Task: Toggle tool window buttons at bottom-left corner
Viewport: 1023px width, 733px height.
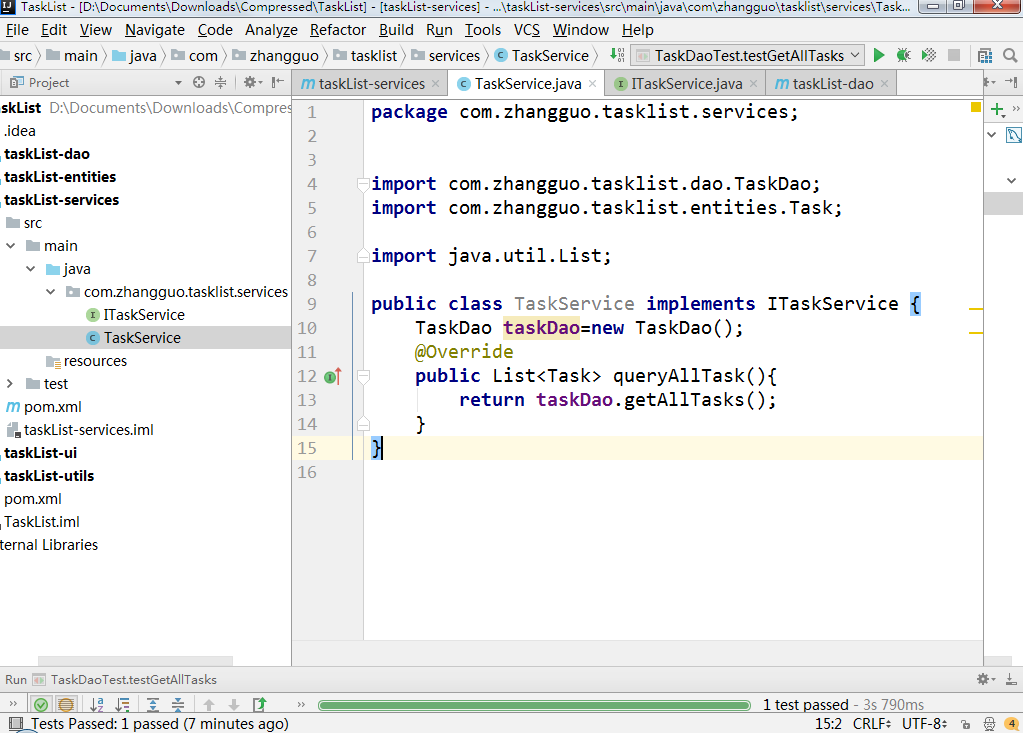Action: tap(16, 723)
